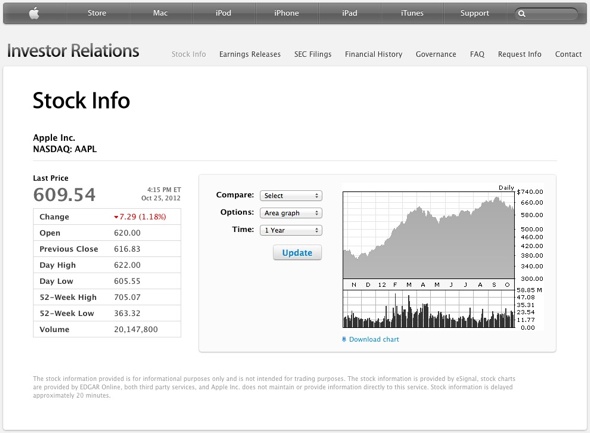Open the FAQ page
Screen dimensions: 590x433
click(x=477, y=54)
